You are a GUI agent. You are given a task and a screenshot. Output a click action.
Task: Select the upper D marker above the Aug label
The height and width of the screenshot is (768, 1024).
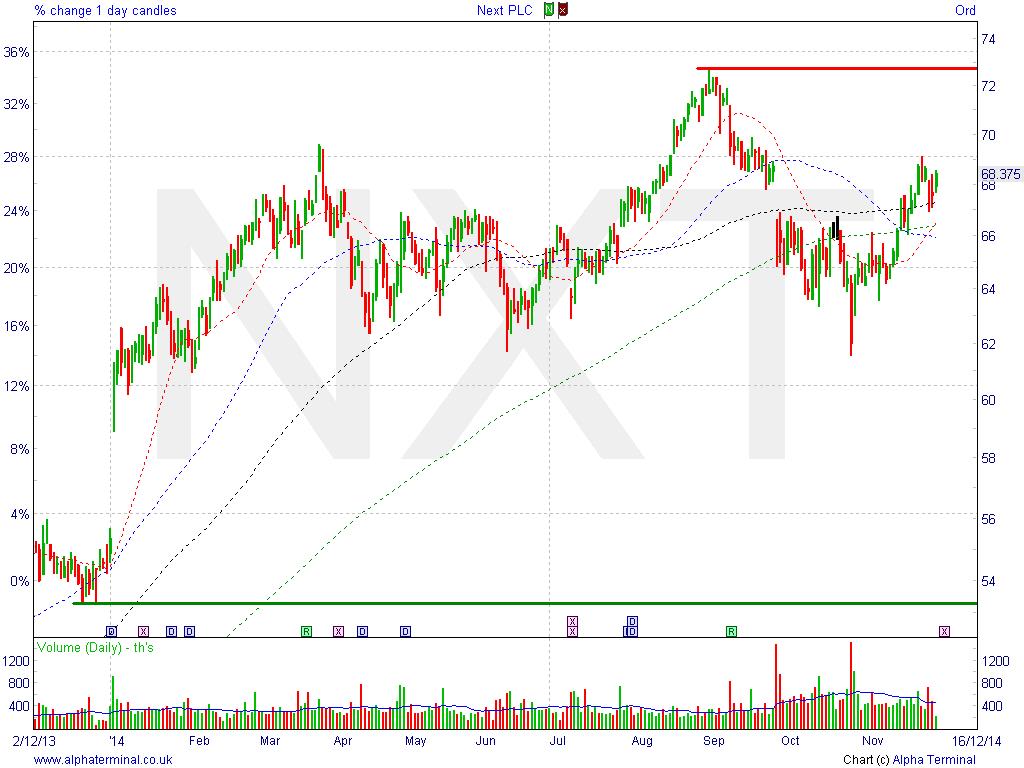pyautogui.click(x=632, y=621)
